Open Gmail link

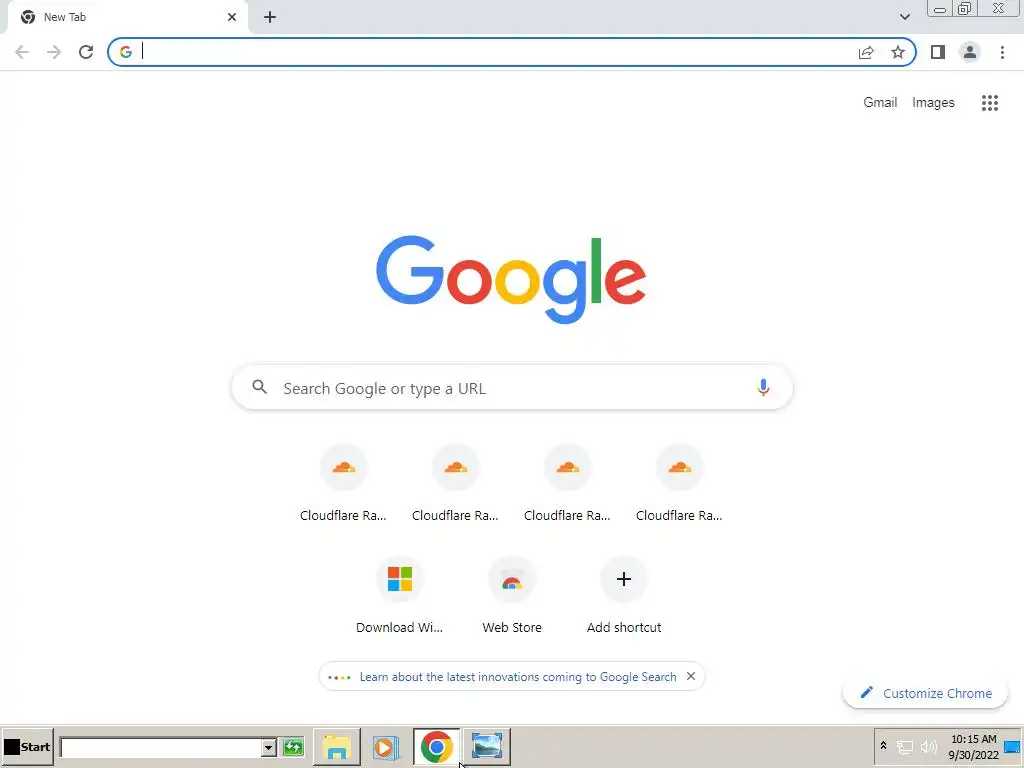click(880, 103)
